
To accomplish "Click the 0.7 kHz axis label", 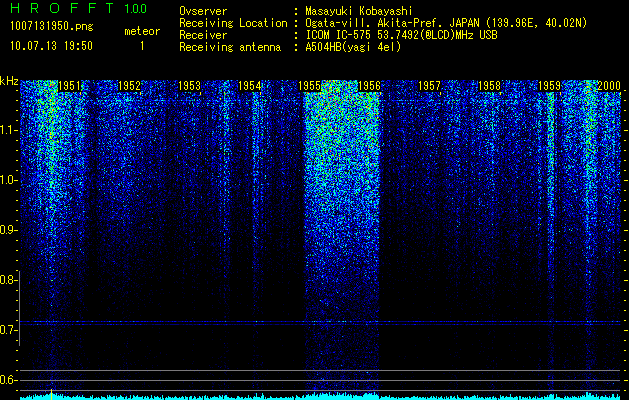I will pyautogui.click(x=7, y=330).
